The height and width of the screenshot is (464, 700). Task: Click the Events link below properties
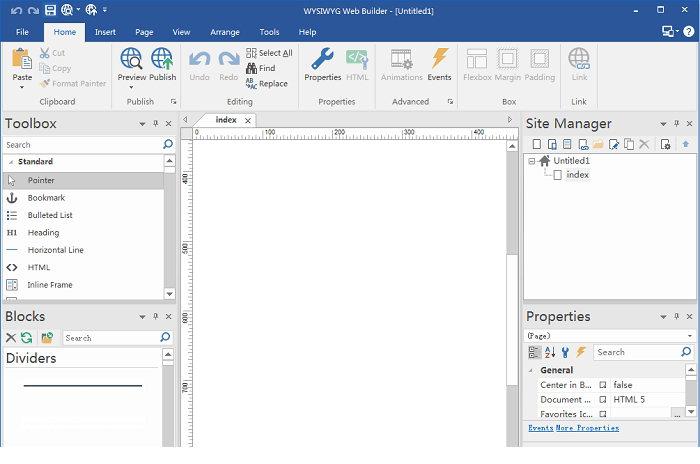coord(541,428)
